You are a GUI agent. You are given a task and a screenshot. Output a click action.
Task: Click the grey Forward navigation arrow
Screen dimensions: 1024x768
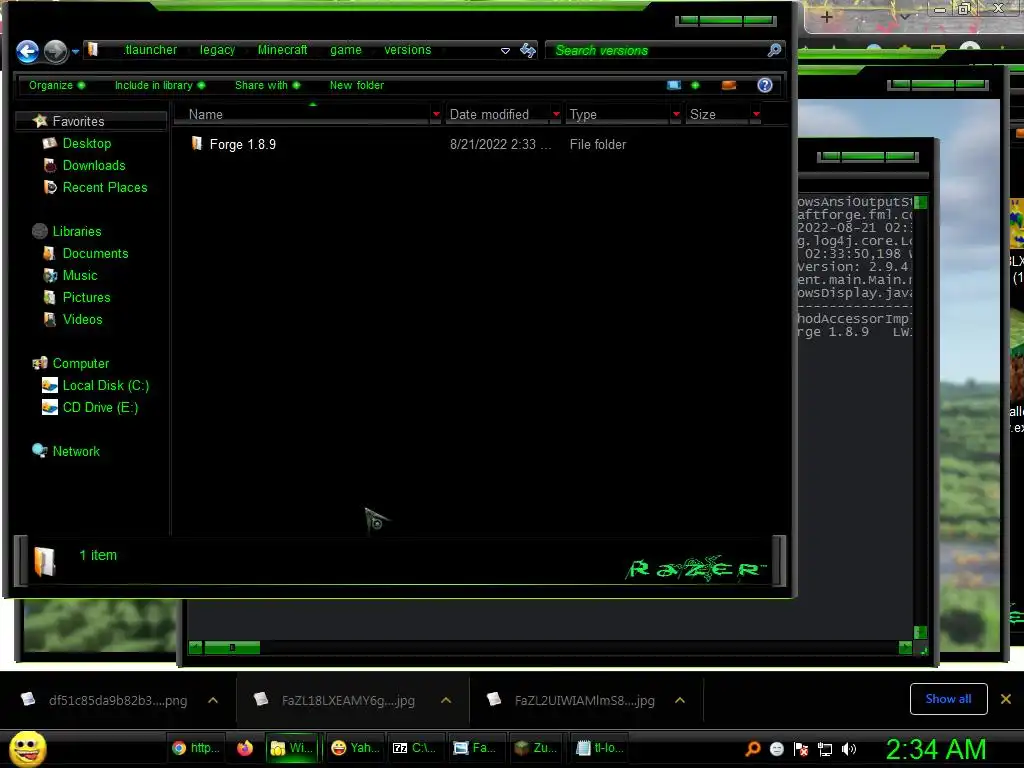point(56,52)
